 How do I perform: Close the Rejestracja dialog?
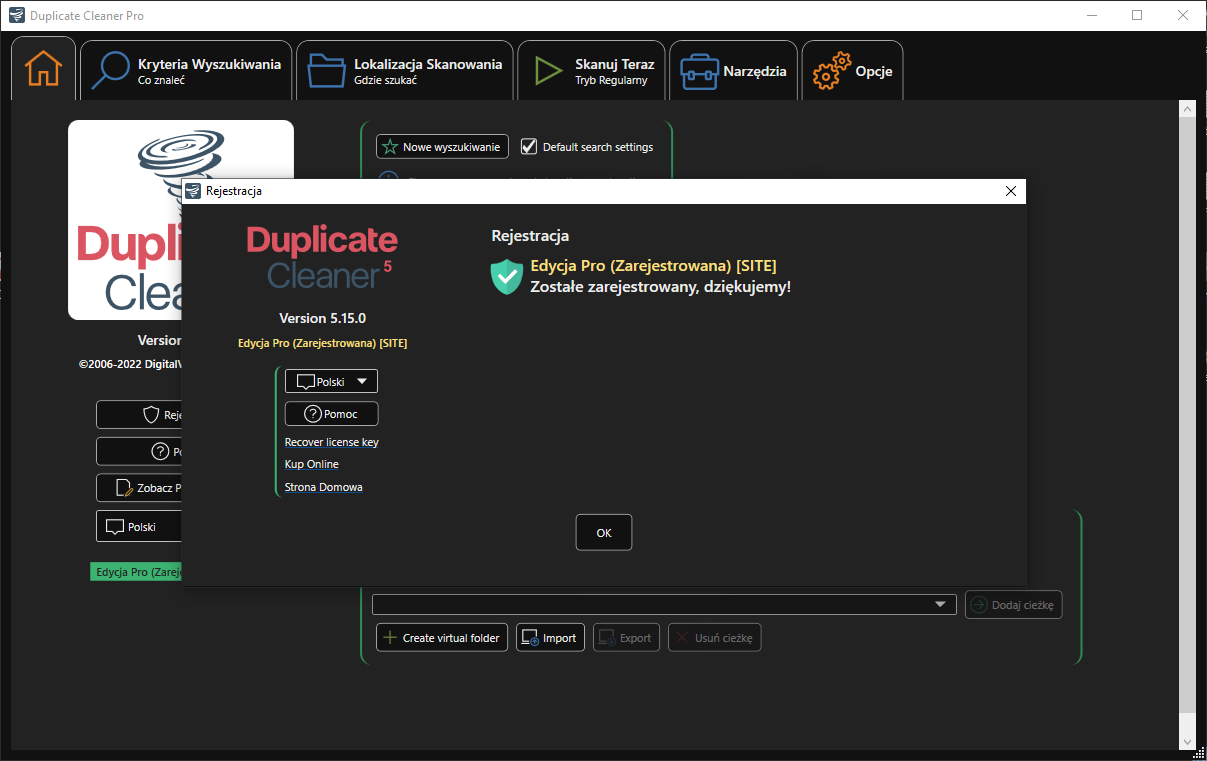[x=1010, y=191]
